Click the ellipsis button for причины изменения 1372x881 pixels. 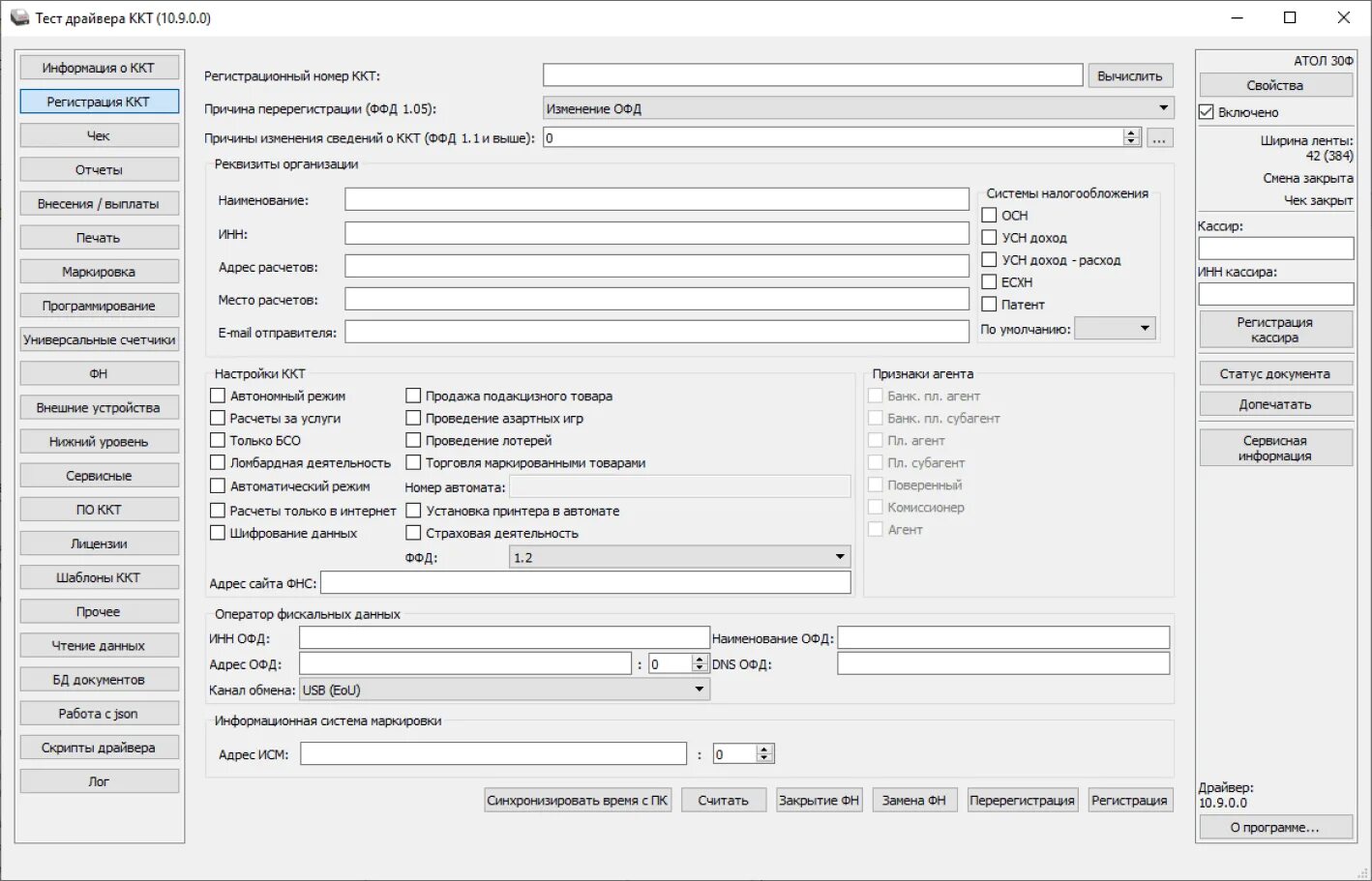click(1159, 138)
